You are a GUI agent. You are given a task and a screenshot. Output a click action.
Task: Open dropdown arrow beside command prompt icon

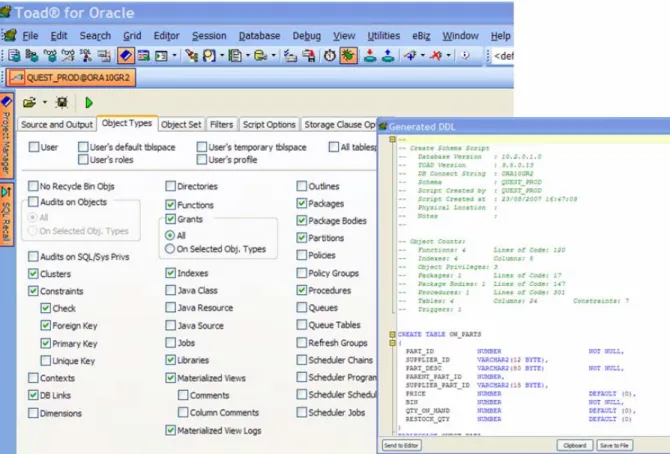pyautogui.click(x=174, y=55)
